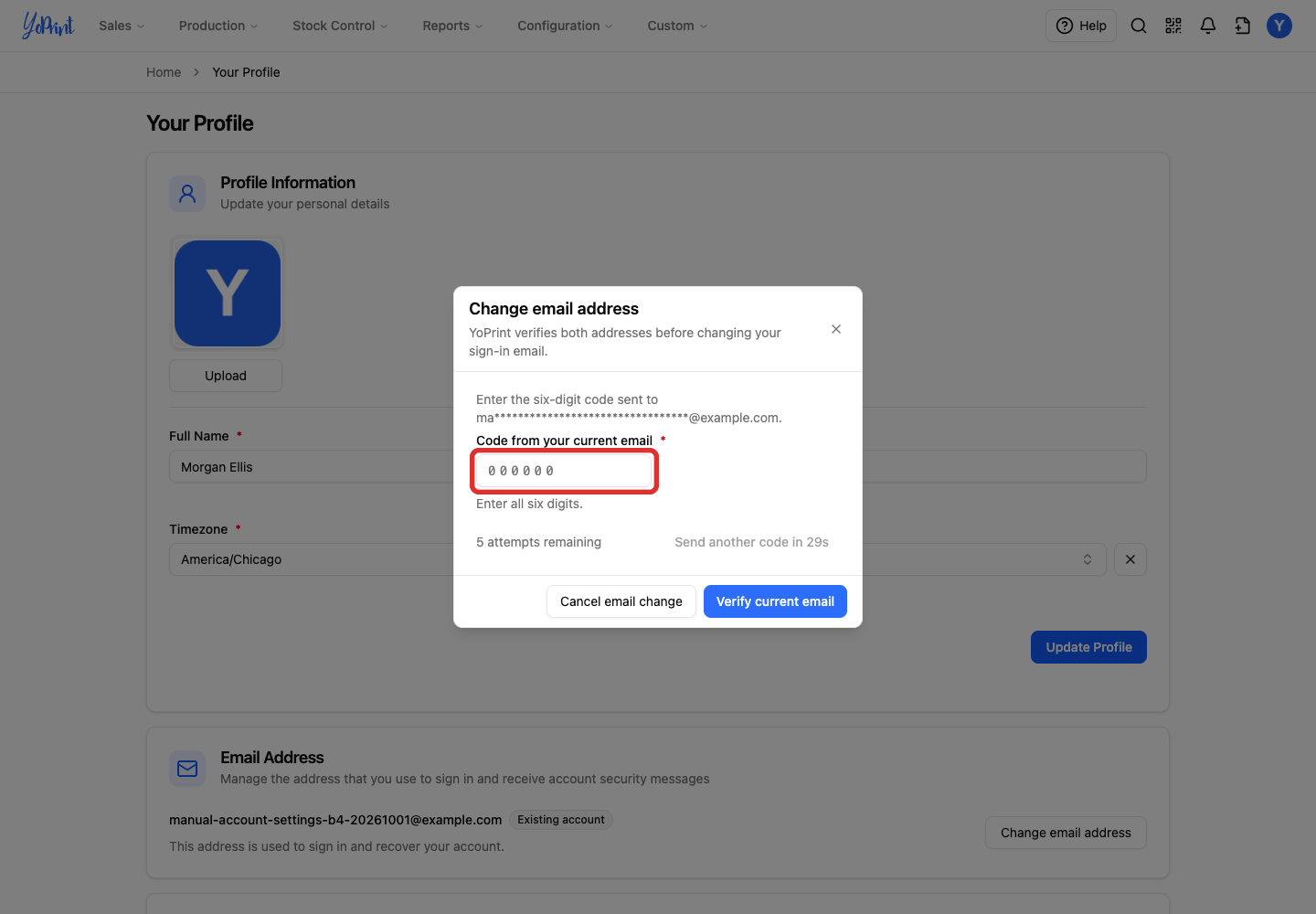Viewport: 1316px width, 914px height.
Task: Open the QR code scanner icon
Action: [x=1173, y=26]
